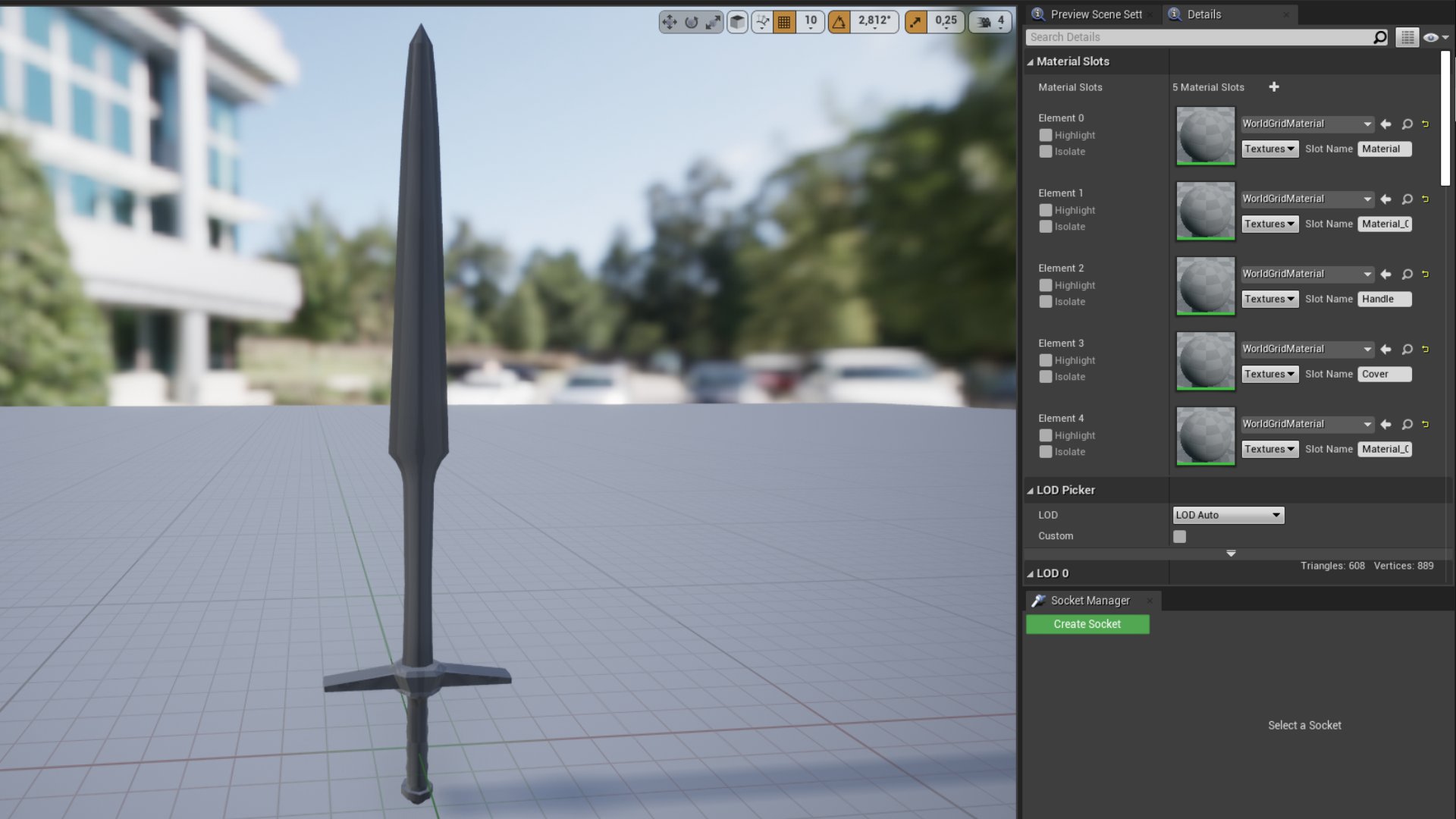The height and width of the screenshot is (819, 1456).
Task: Enable surface snapping in the toolbar
Action: click(x=762, y=22)
